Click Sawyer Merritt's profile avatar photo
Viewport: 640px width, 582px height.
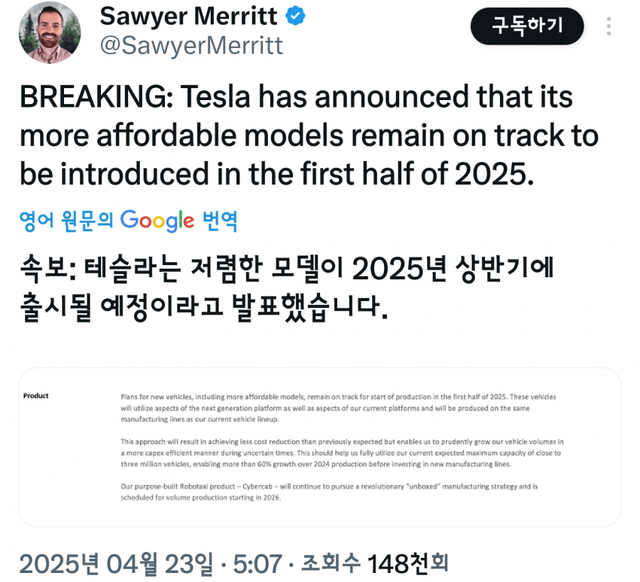point(47,34)
